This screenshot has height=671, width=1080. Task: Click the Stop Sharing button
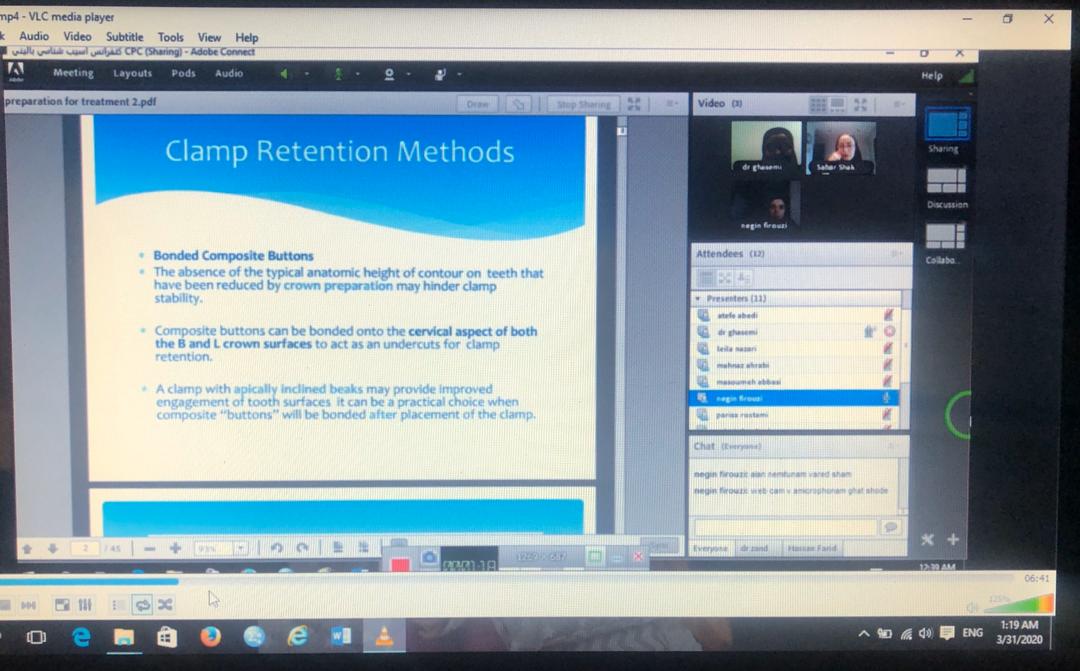pyautogui.click(x=582, y=104)
